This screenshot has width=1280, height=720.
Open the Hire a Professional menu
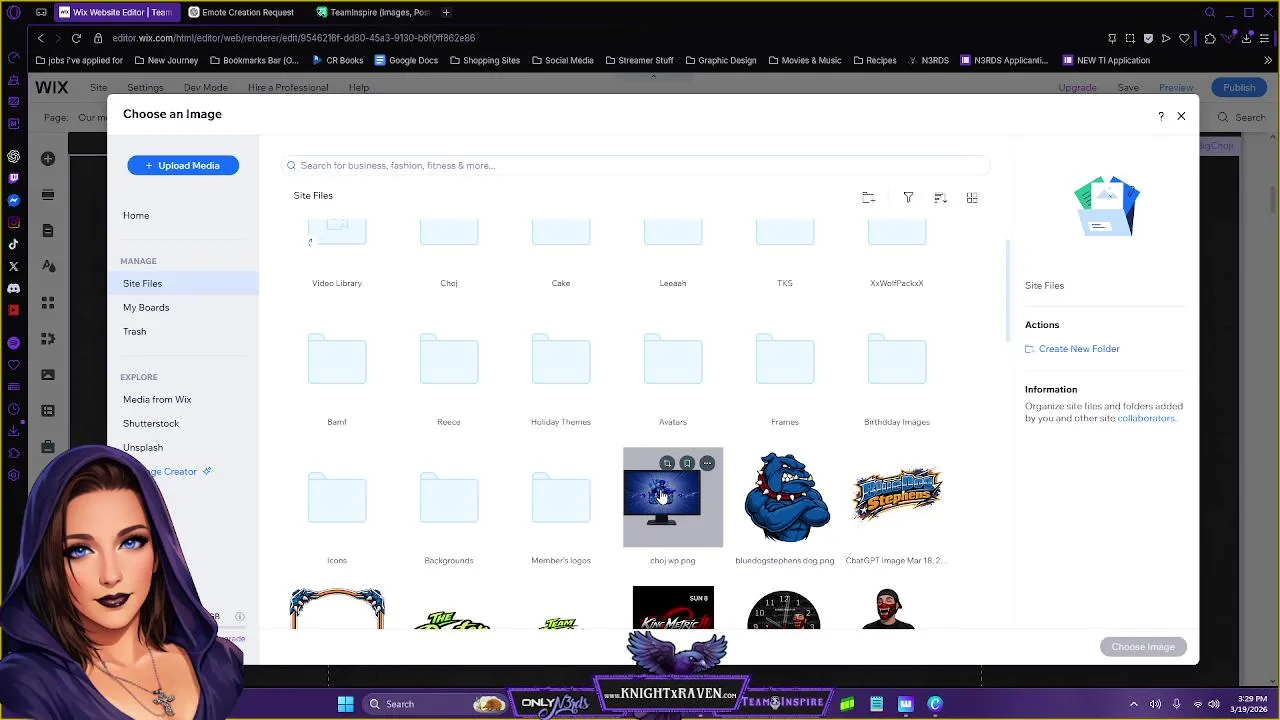click(x=288, y=88)
